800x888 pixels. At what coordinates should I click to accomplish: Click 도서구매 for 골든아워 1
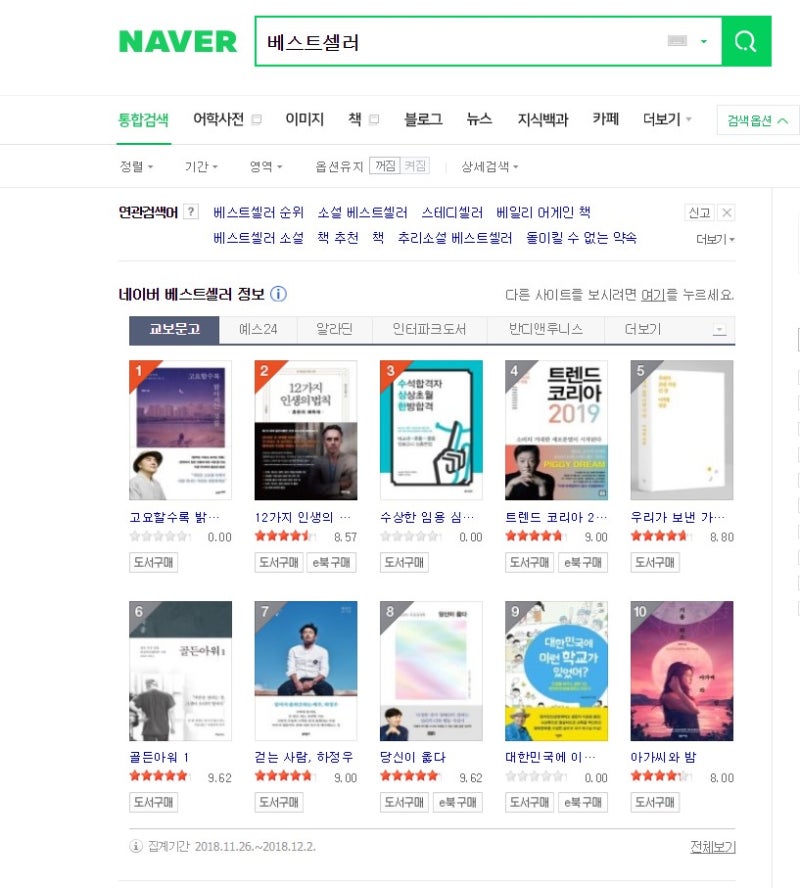[153, 802]
